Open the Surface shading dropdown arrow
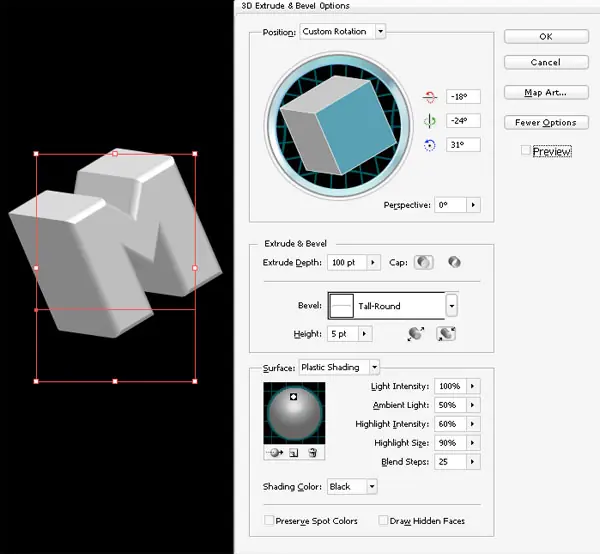This screenshot has width=600, height=554. point(374,367)
